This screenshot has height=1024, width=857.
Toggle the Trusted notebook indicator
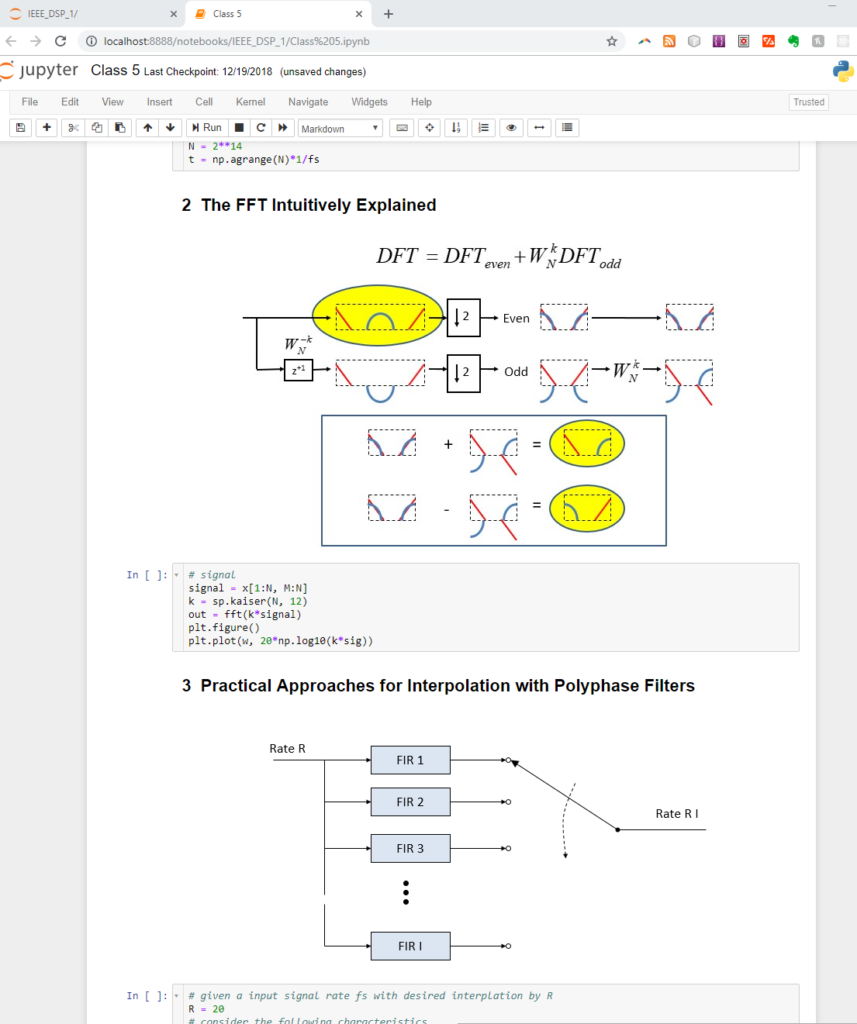click(x=808, y=102)
